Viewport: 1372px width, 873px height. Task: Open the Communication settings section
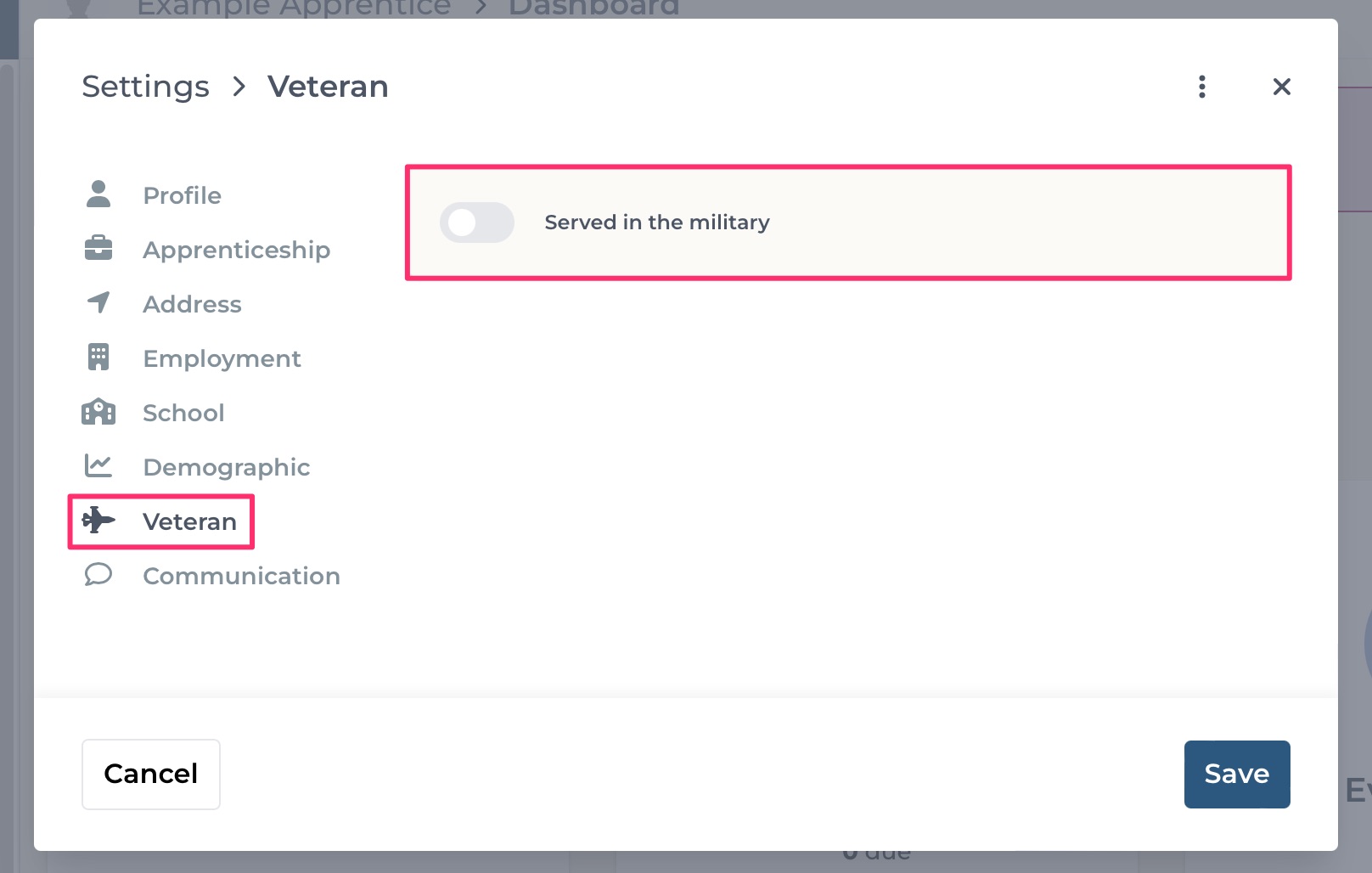tap(241, 576)
